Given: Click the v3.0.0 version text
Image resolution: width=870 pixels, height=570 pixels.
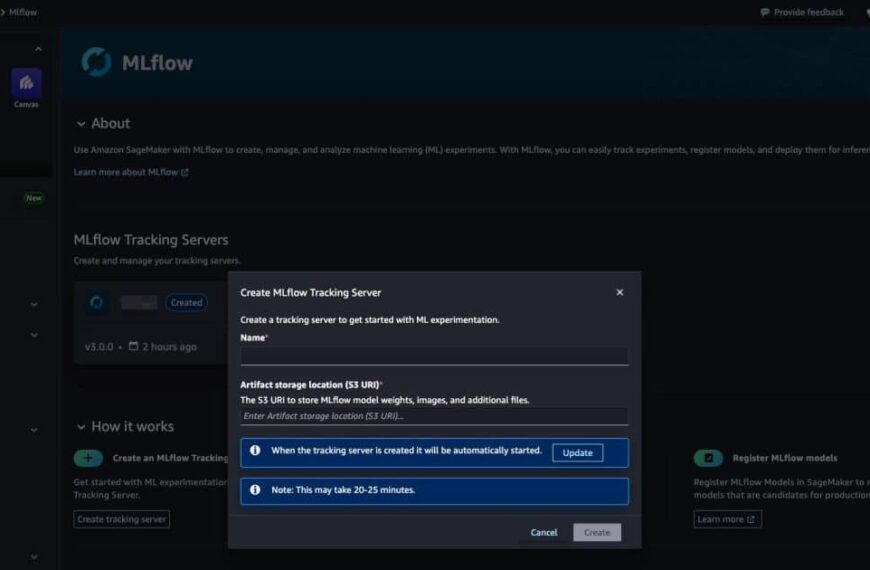Looking at the screenshot, I should 99,347.
